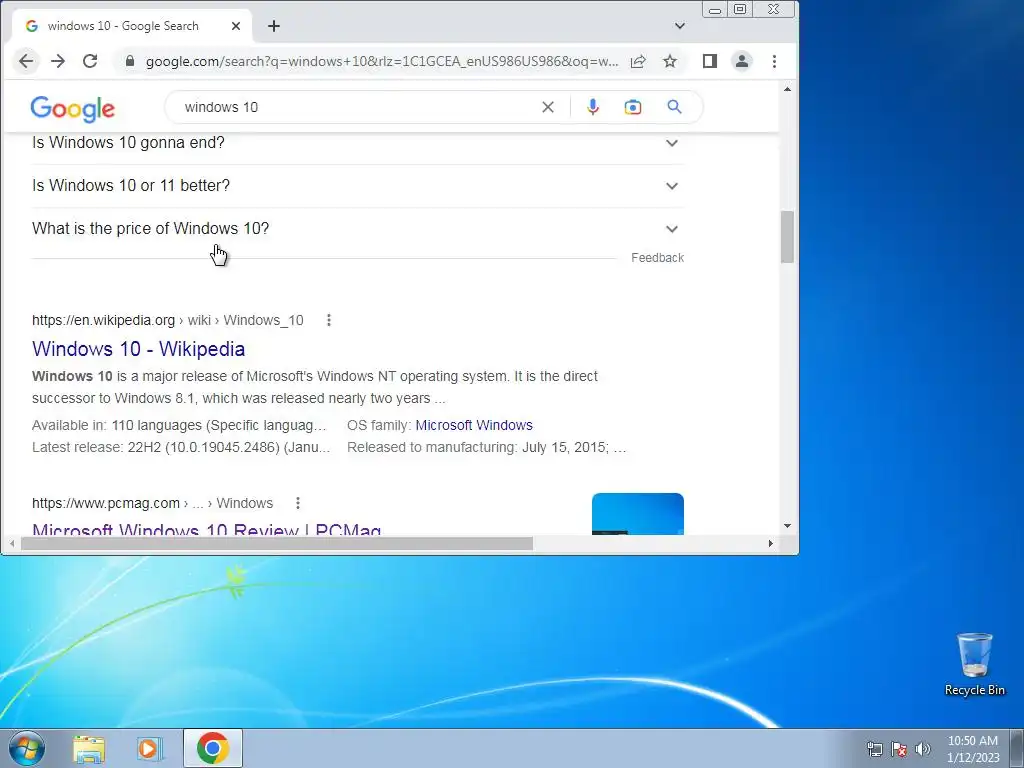Click the Show desktop strip beside the clock
Screen dimensions: 1024x768
pyautogui.click(x=1017, y=748)
